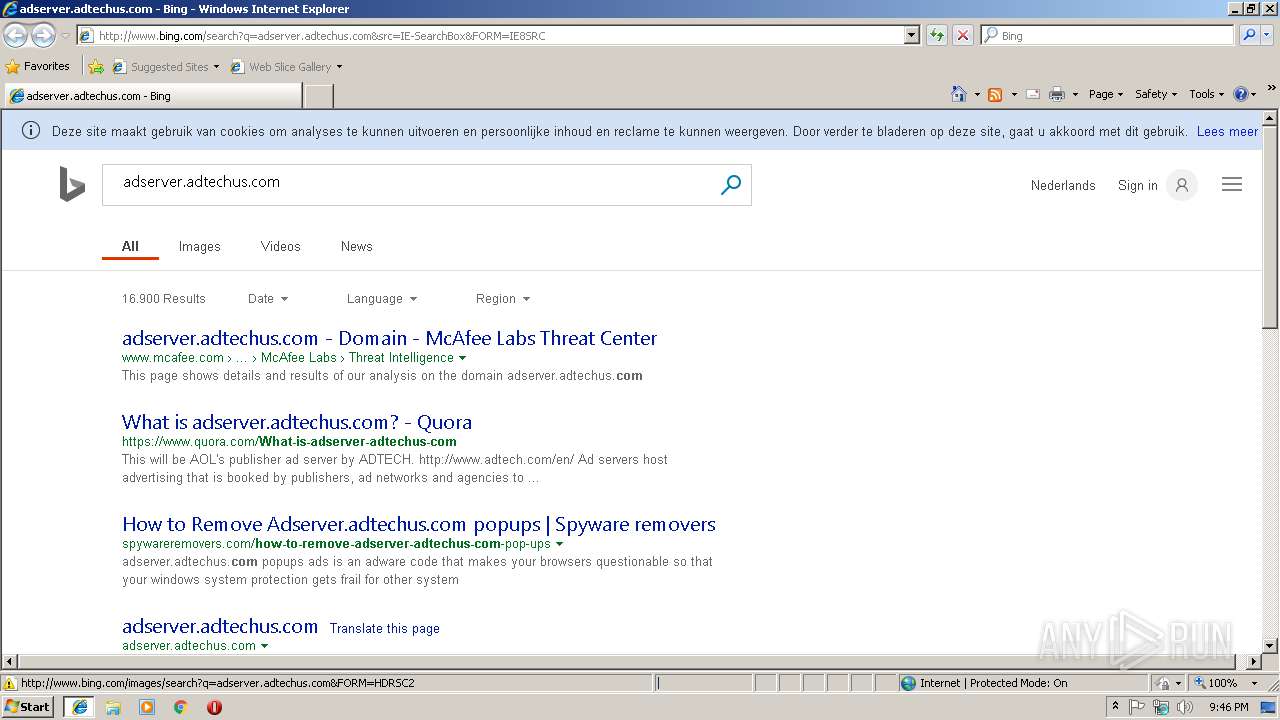The height and width of the screenshot is (720, 1280).
Task: Expand the Date filter dropdown
Action: (268, 298)
